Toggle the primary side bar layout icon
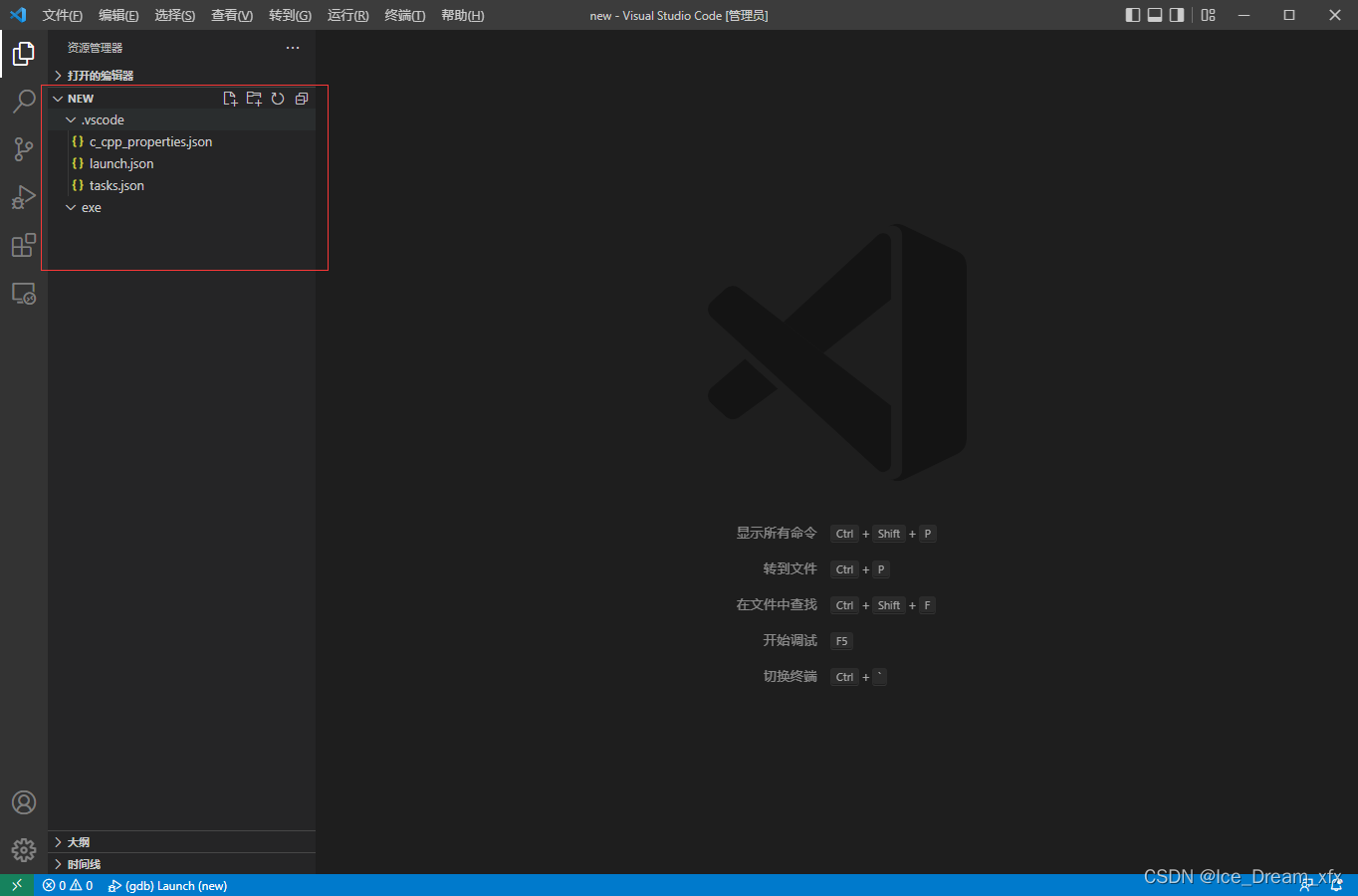Viewport: 1358px width, 896px height. coord(1133,15)
